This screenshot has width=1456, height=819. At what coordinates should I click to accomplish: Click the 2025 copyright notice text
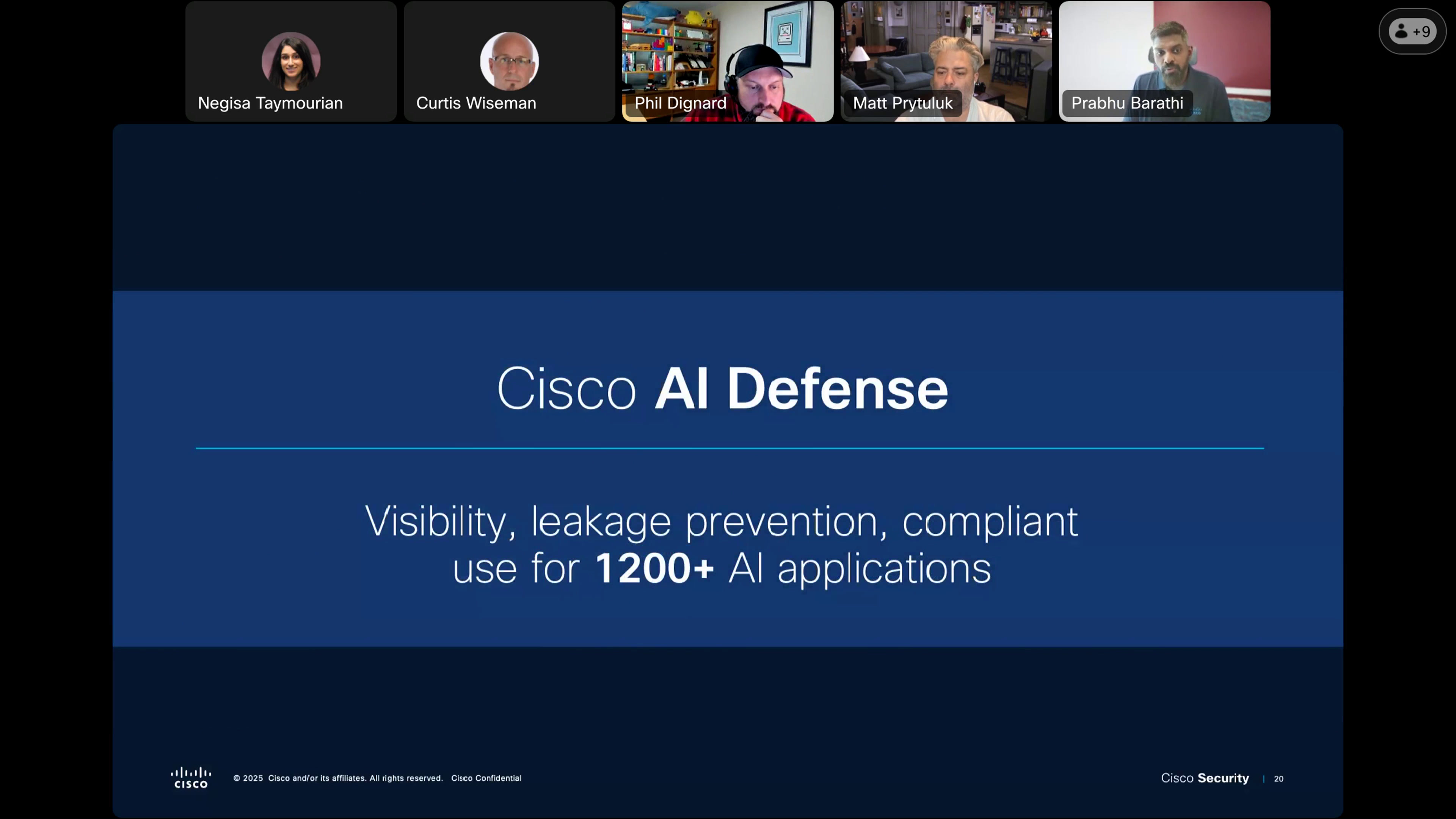point(338,778)
